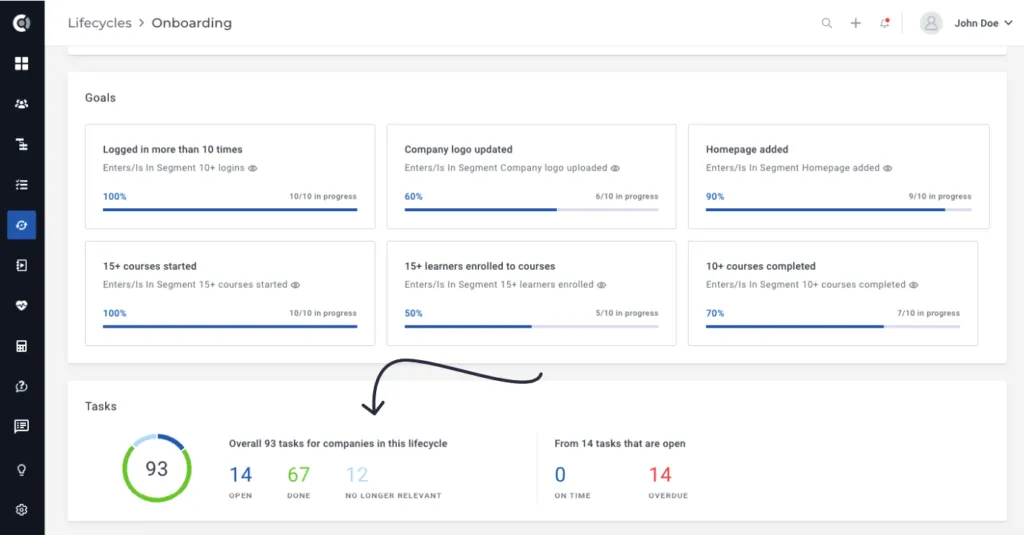Click the search magnifier icon
The width and height of the screenshot is (1024, 535).
[827, 23]
